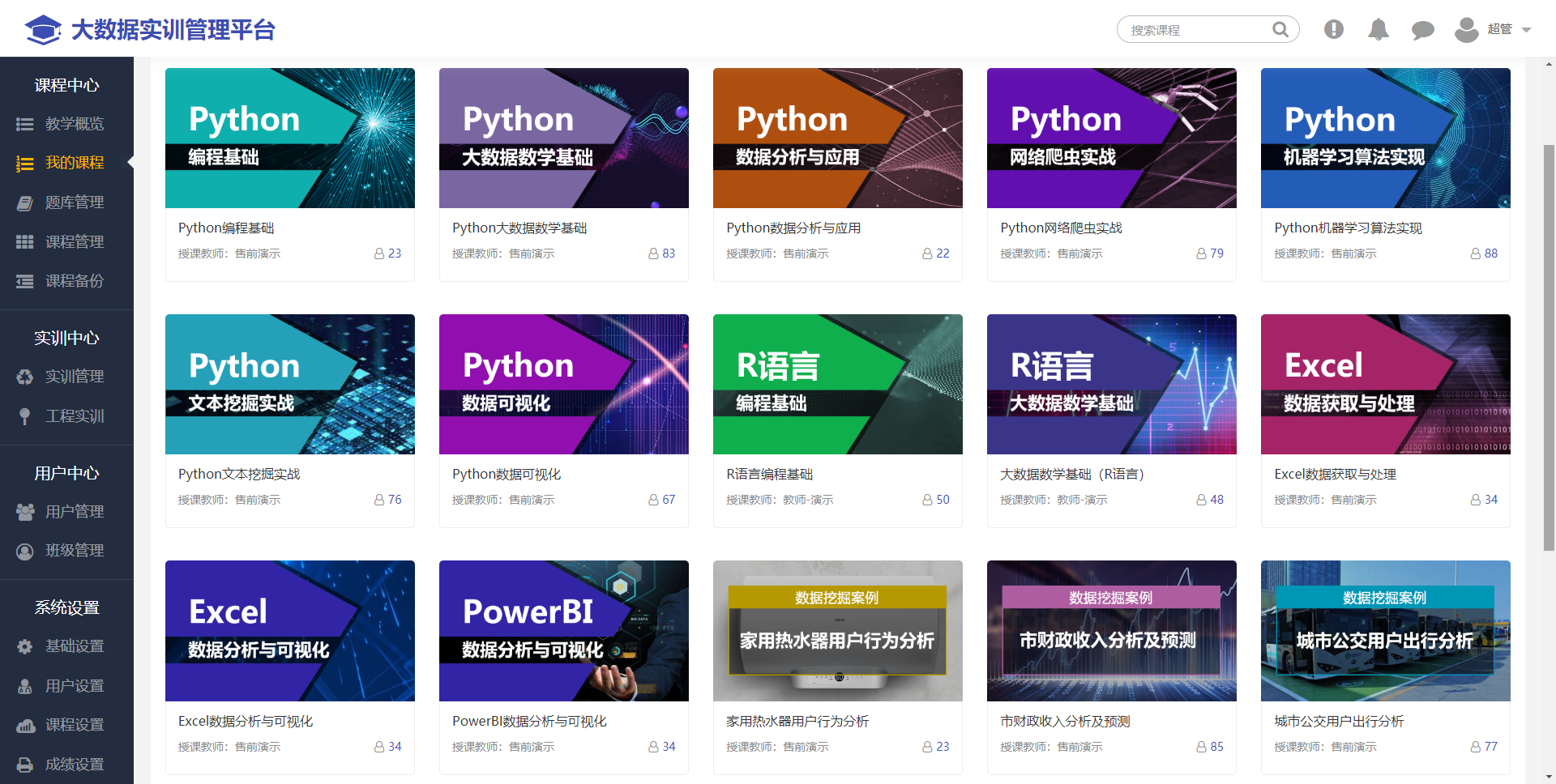Click the 班级管理 person icon
The image size is (1556, 784).
(25, 551)
